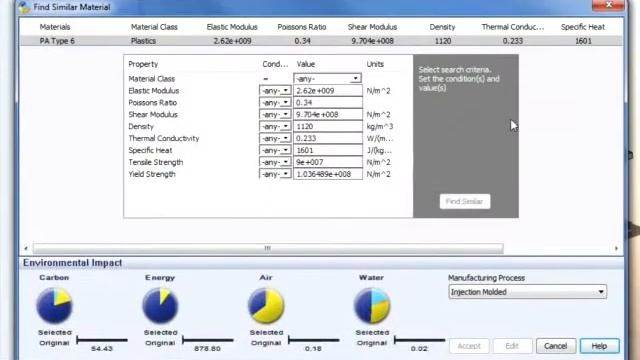The image size is (640, 360).
Task: Open the Shear Modulus condition dropdown
Action: click(286, 114)
